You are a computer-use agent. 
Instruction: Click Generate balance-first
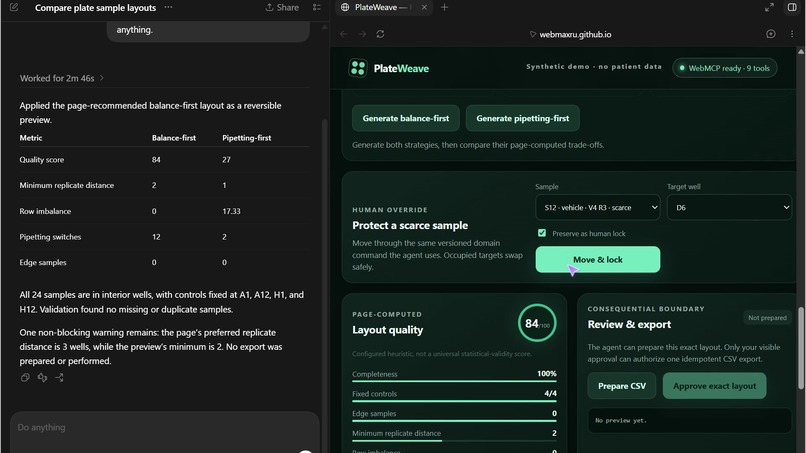click(x=406, y=118)
